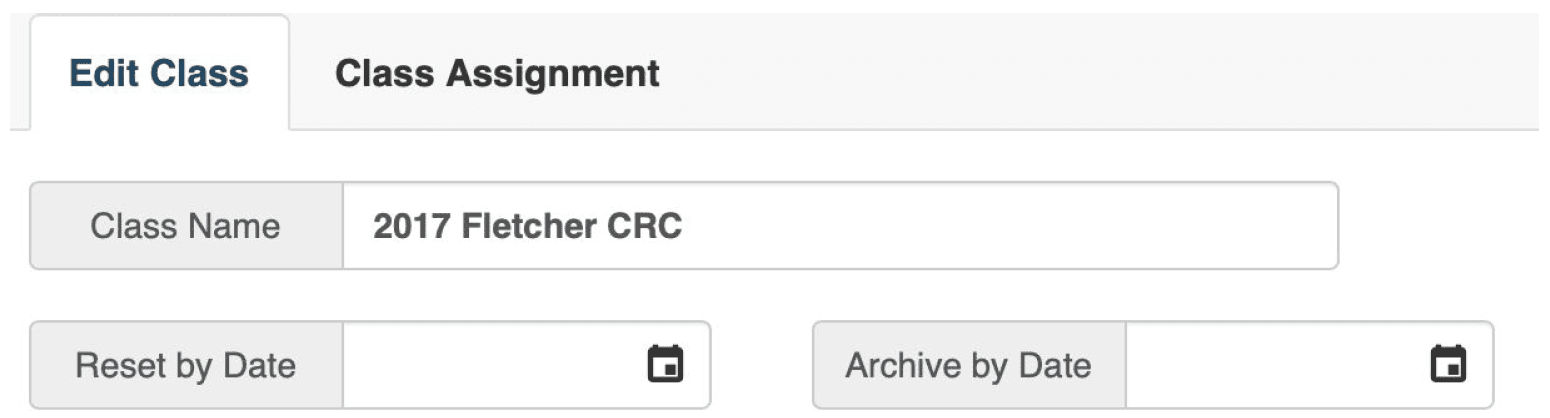Place cursor in the "2017 Fletcher CRC" text
The image size is (1550, 418).
click(x=527, y=227)
